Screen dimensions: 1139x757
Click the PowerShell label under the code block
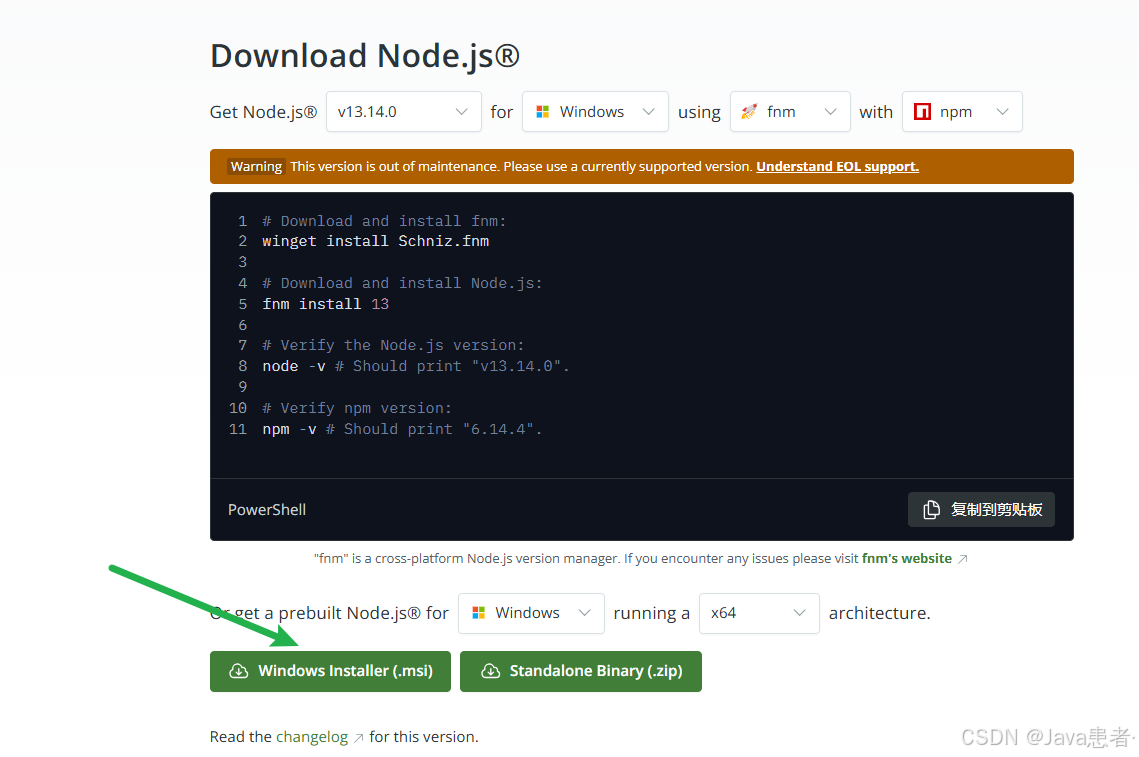click(x=267, y=510)
